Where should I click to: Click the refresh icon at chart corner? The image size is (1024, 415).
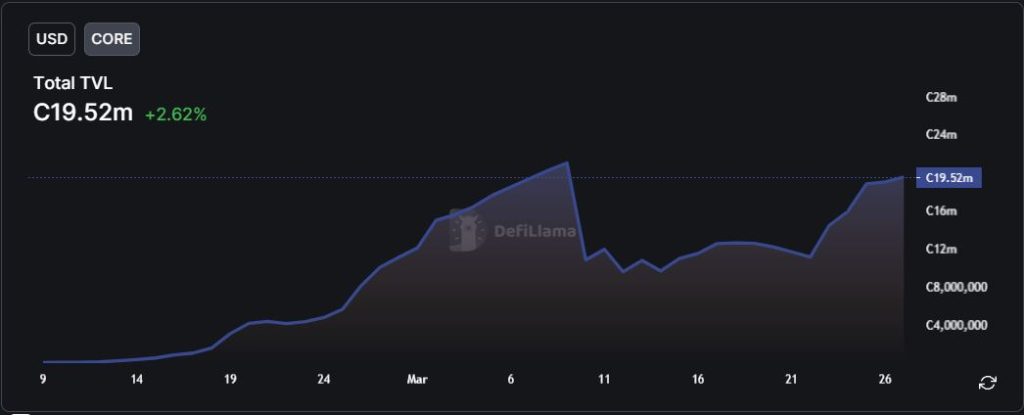[987, 383]
